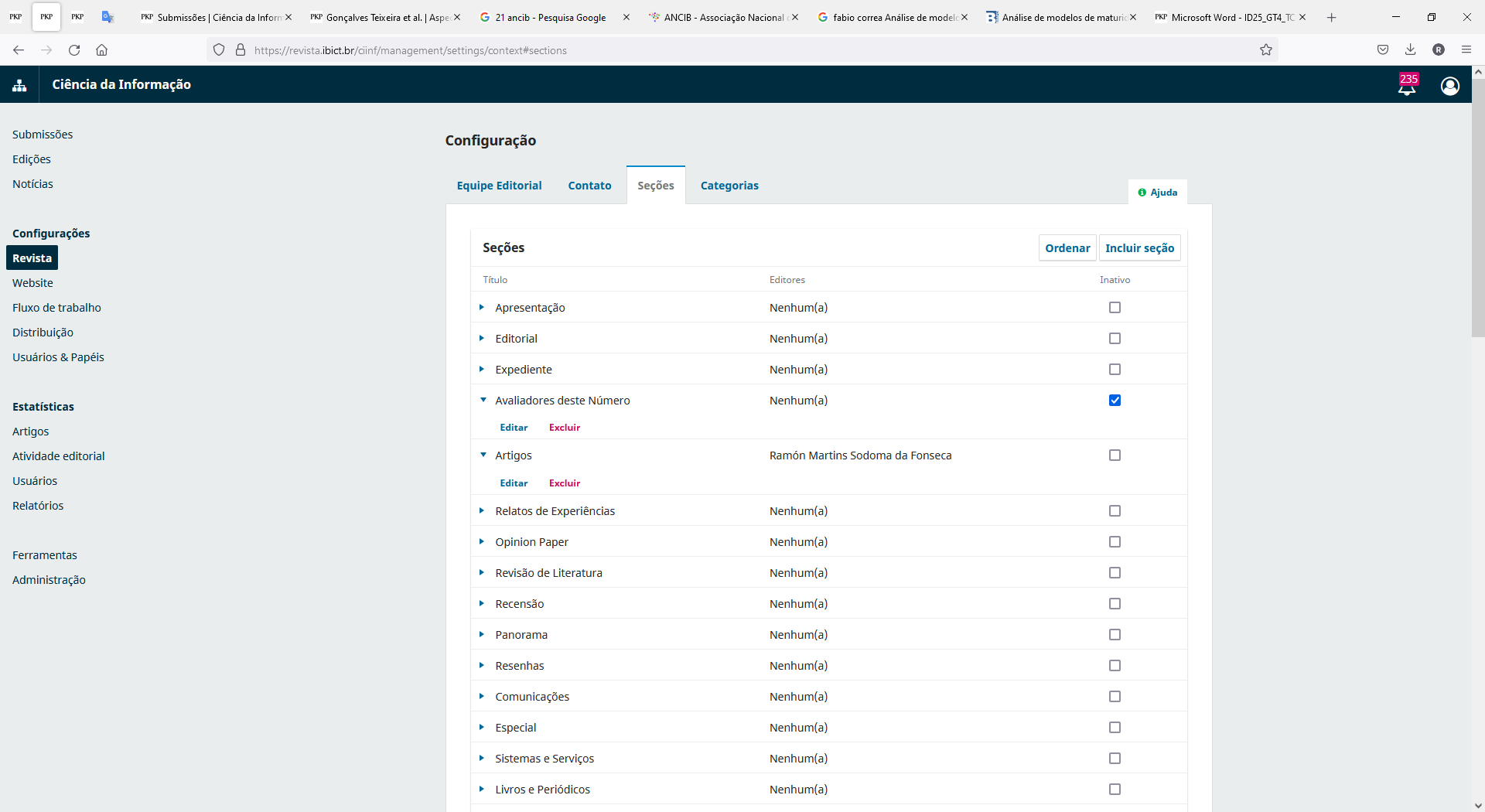1485x812 pixels.
Task: Open the Firefox account R icon
Action: pos(1439,50)
